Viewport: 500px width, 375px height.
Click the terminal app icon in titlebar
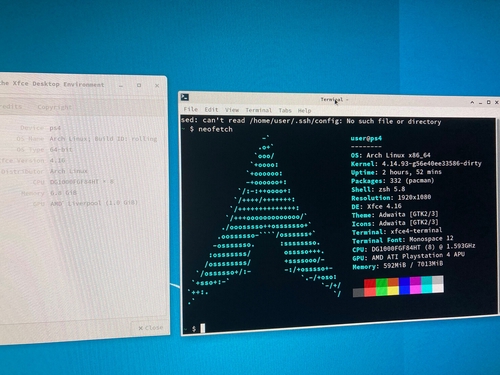point(185,97)
